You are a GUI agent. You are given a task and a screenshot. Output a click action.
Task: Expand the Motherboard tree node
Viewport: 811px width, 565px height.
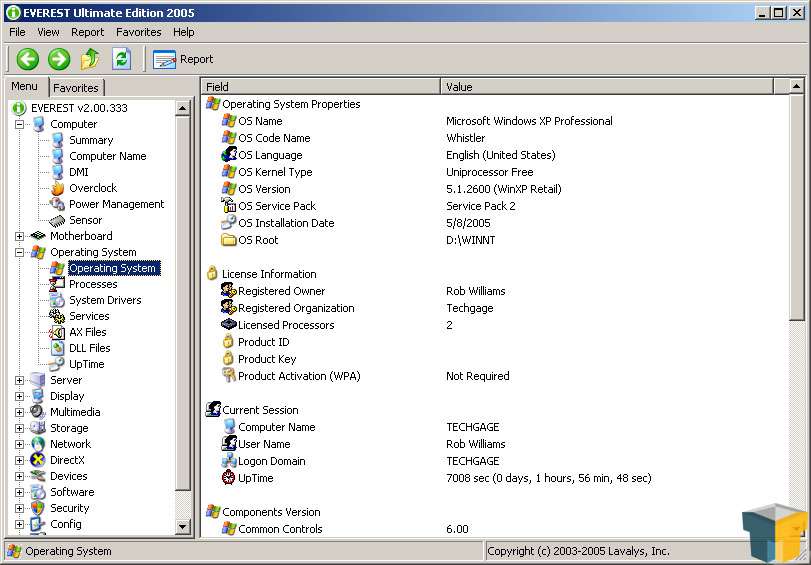(19, 236)
